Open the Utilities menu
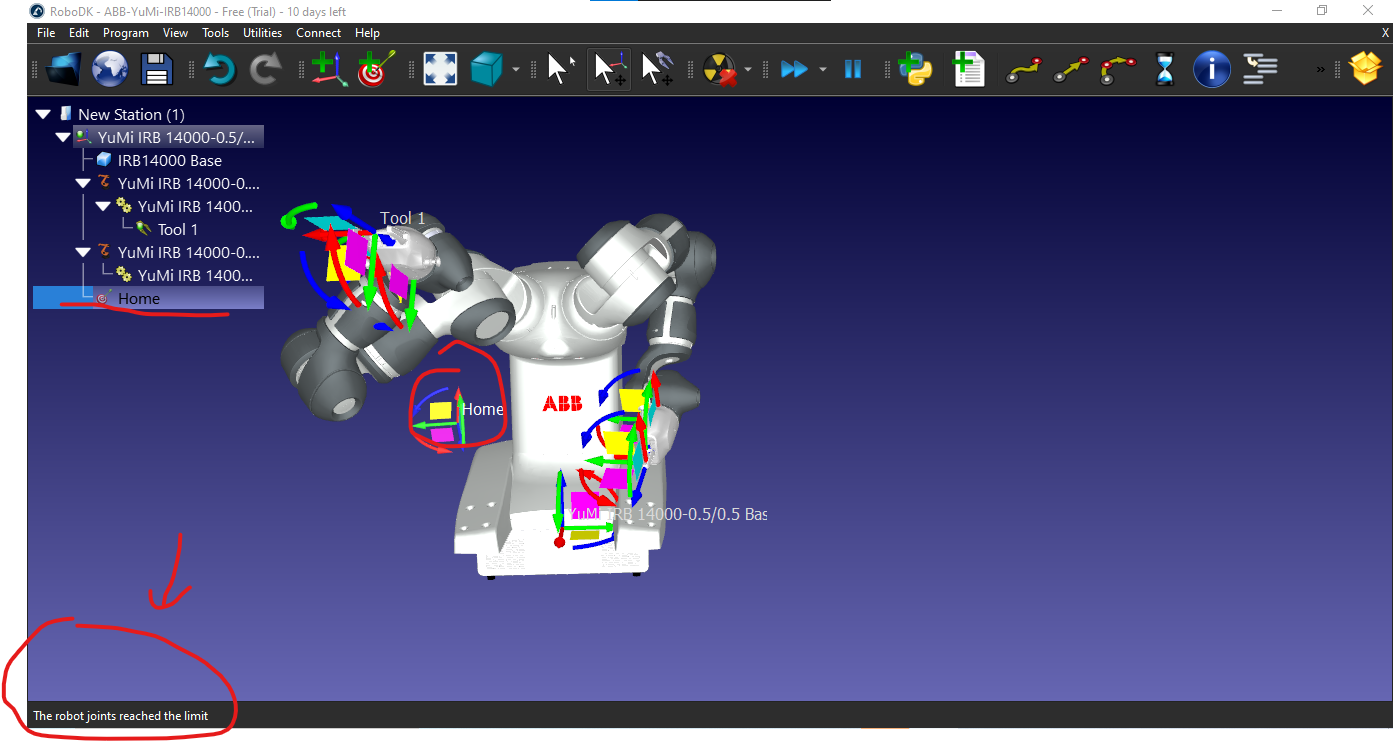This screenshot has width=1393, height=742. [x=263, y=33]
